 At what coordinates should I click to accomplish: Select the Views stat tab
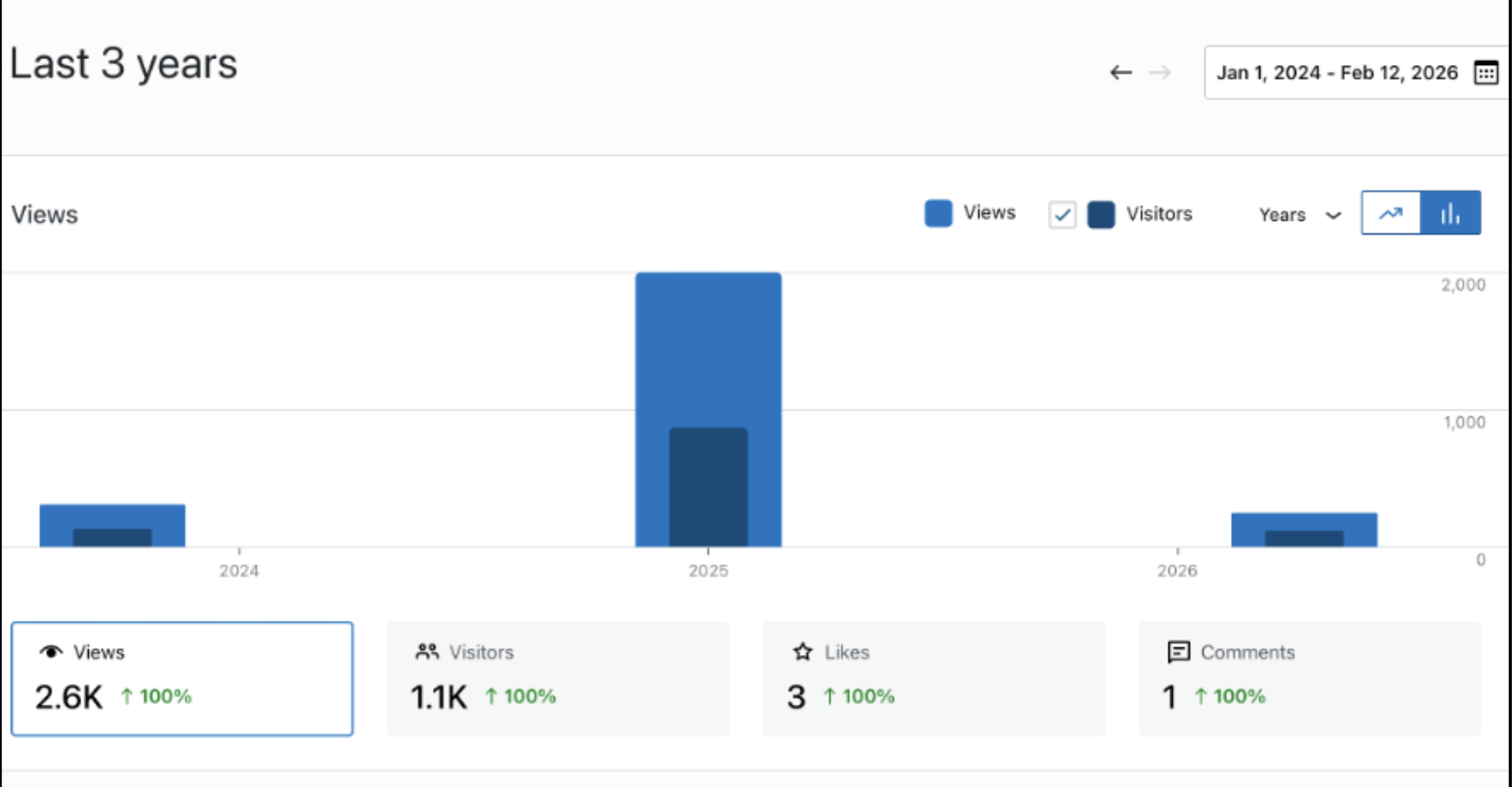[182, 678]
